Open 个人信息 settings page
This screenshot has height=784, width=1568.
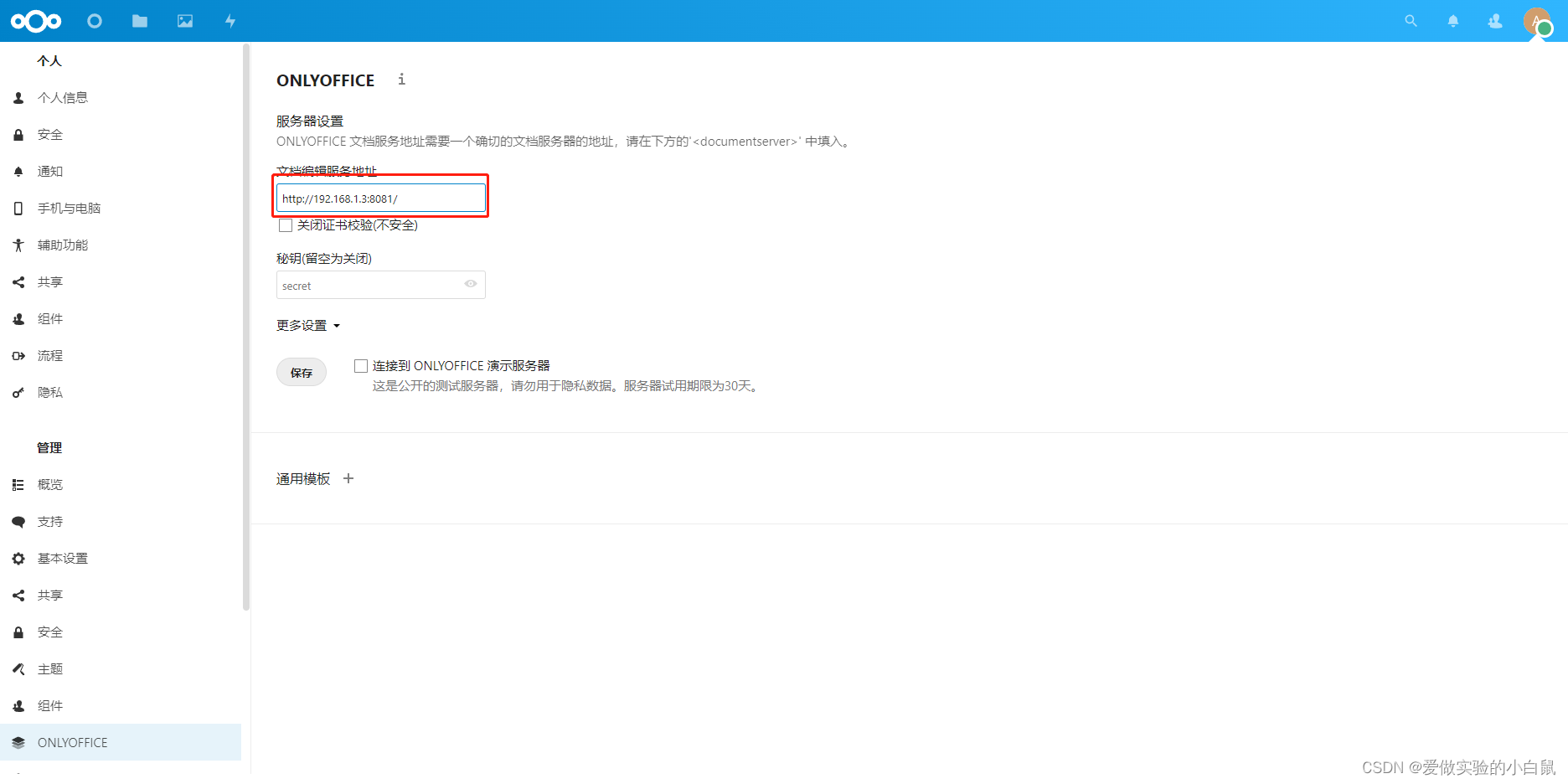click(121, 98)
